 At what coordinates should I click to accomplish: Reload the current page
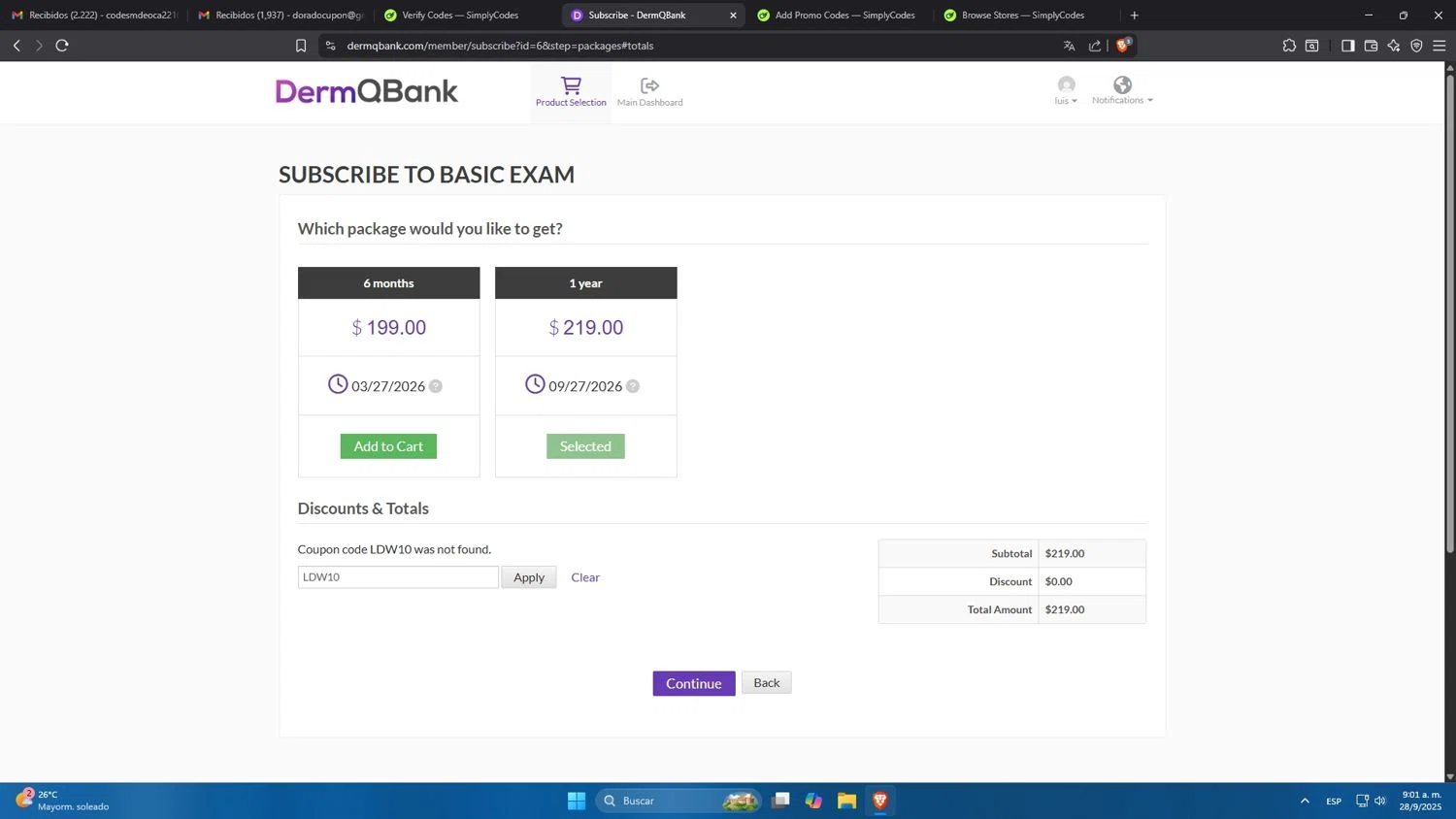pyautogui.click(x=62, y=46)
